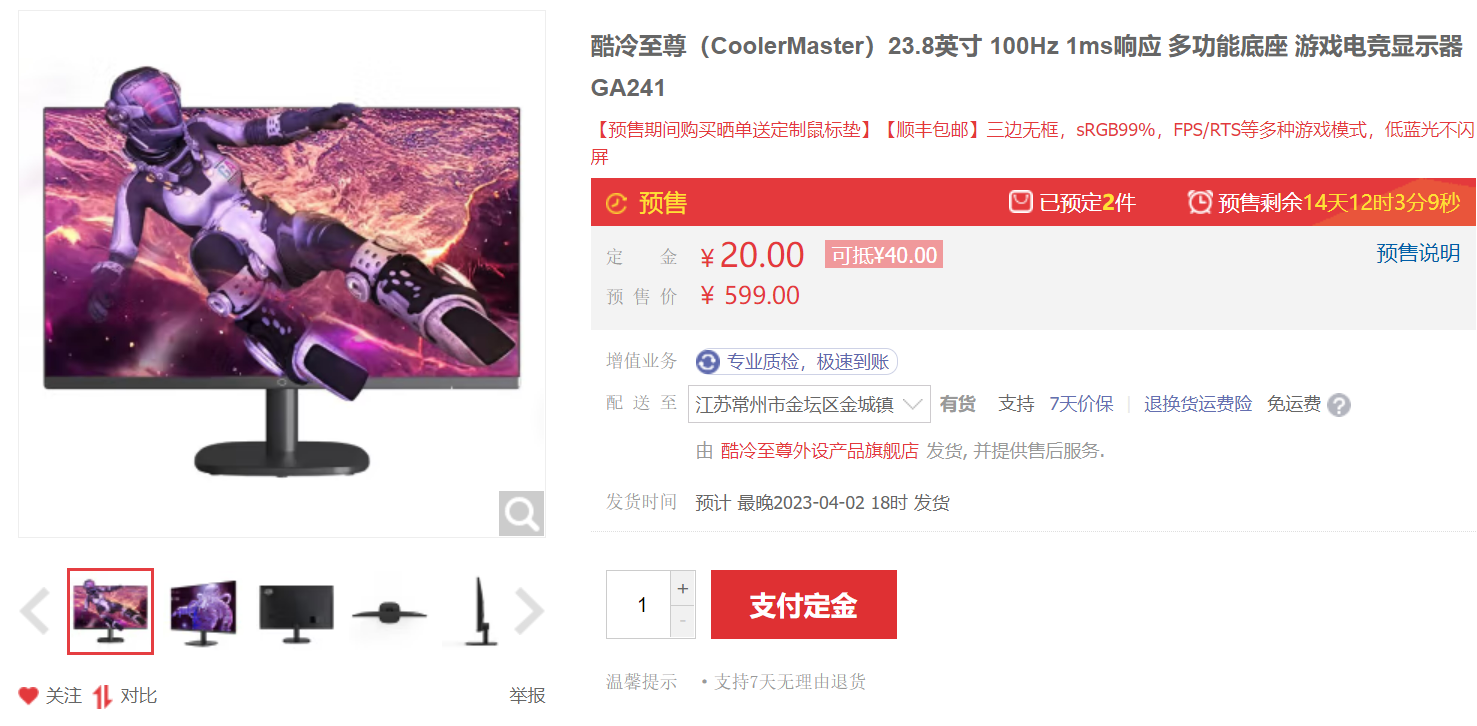1477x726 pixels.
Task: Click the 举报 report link
Action: (527, 696)
